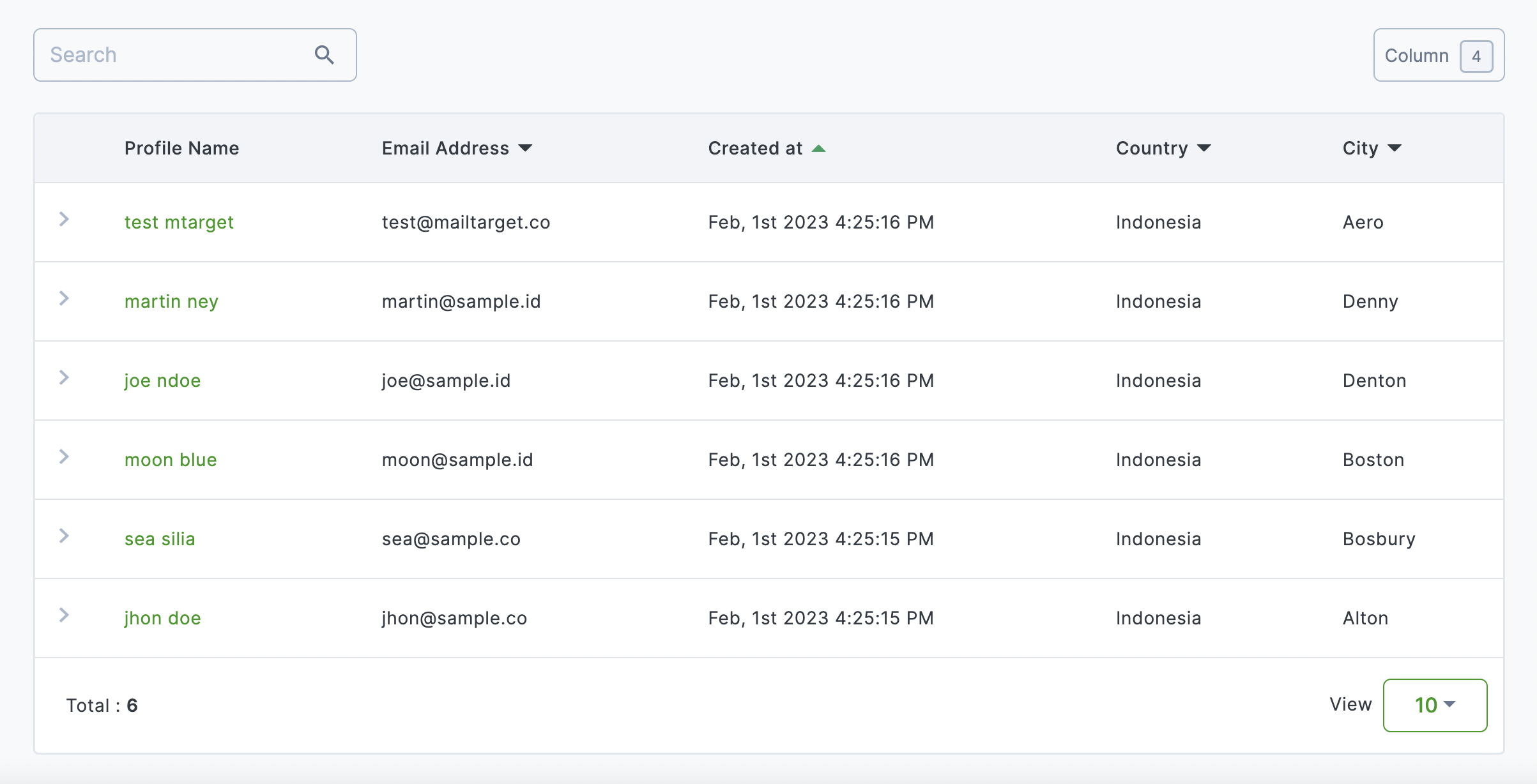Viewport: 1537px width, 784px height.
Task: Sort by City column arrow
Action: coord(1395,148)
